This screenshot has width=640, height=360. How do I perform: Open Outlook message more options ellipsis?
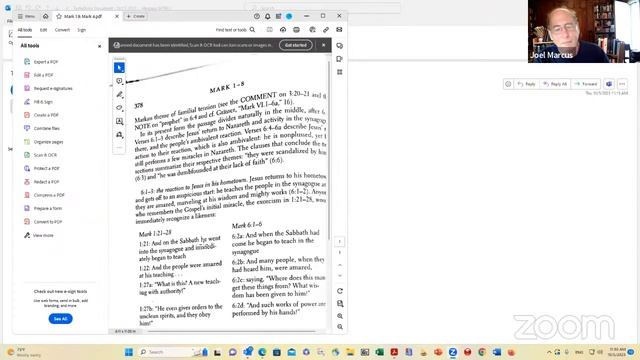[x=622, y=84]
